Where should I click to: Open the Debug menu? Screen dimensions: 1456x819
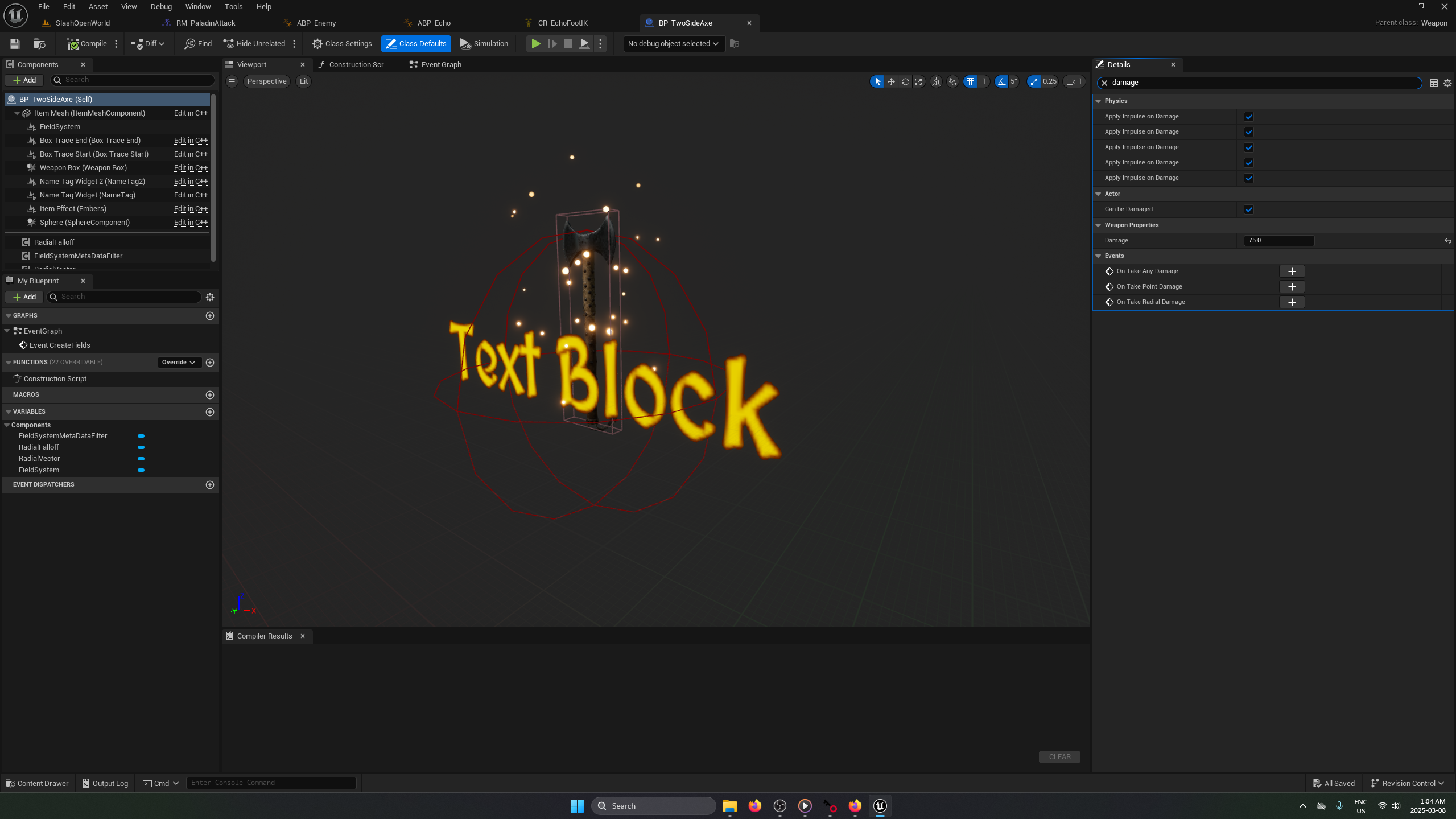point(161,6)
